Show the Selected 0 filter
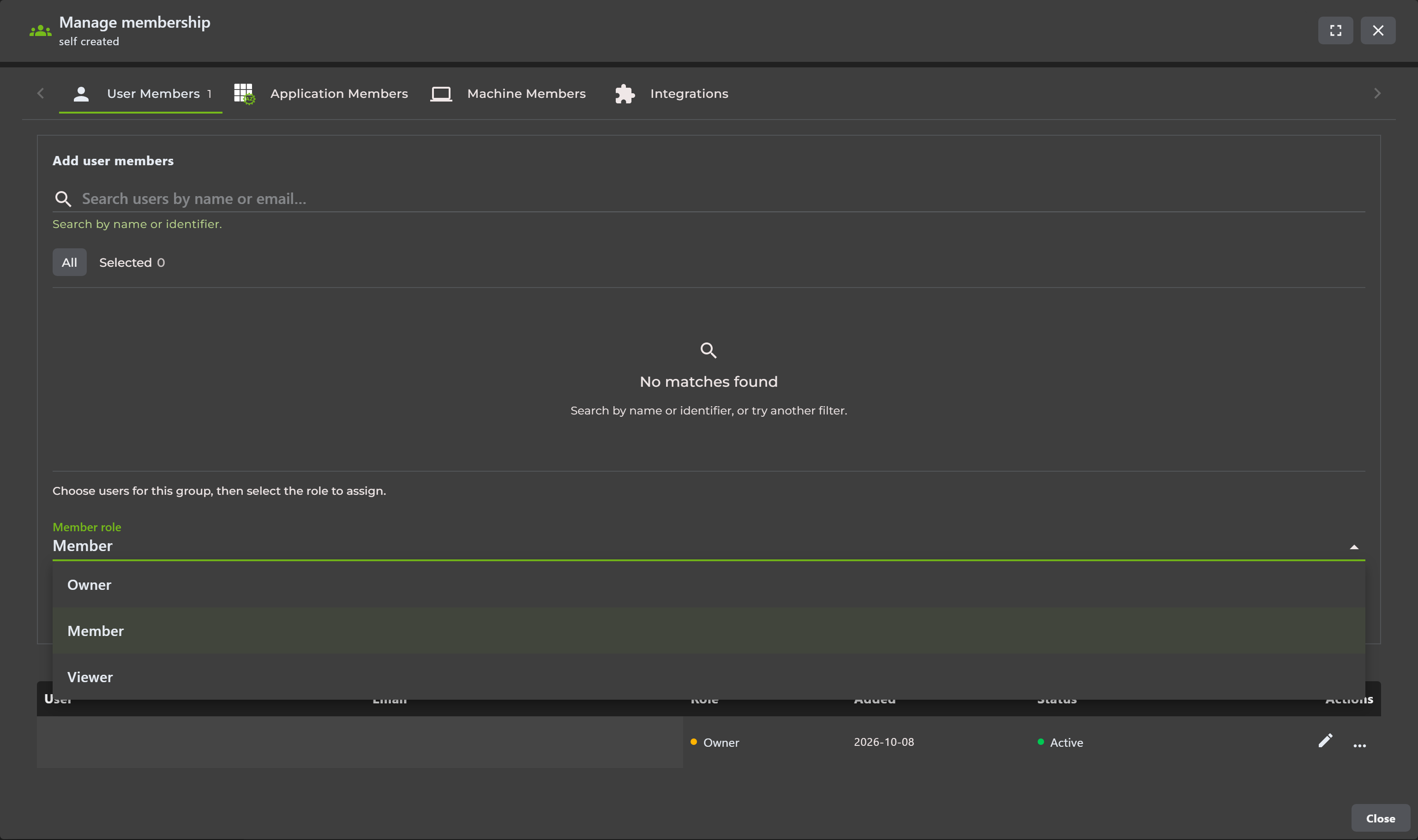1418x840 pixels. 132,263
